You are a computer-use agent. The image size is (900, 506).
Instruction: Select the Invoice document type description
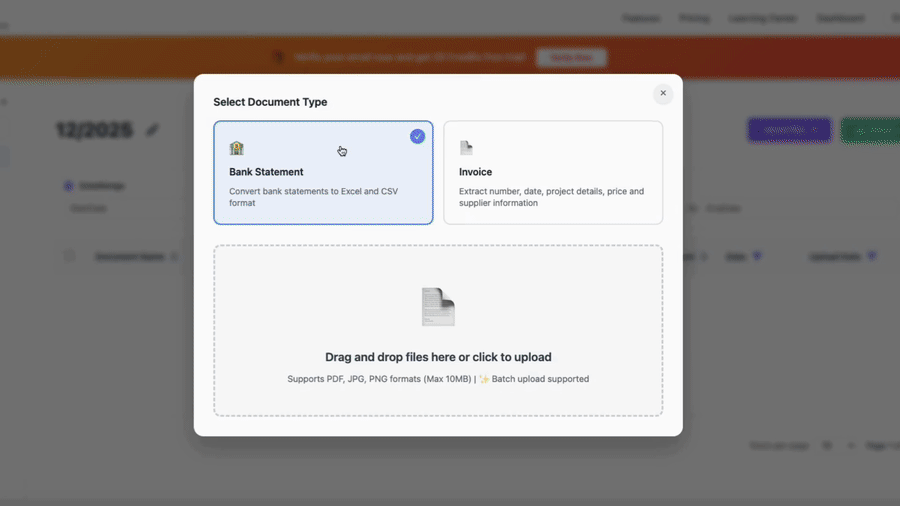pos(551,197)
